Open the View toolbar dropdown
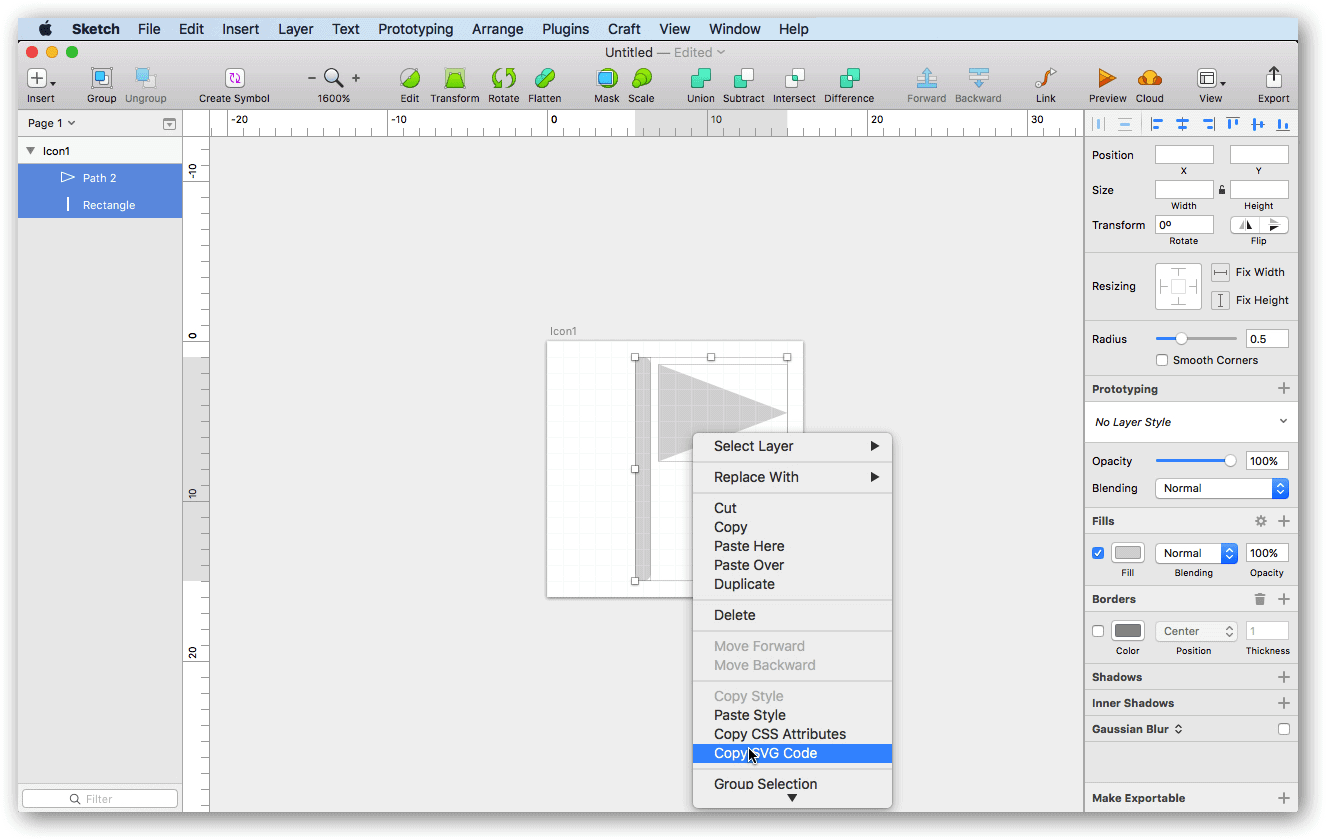 coord(1210,79)
